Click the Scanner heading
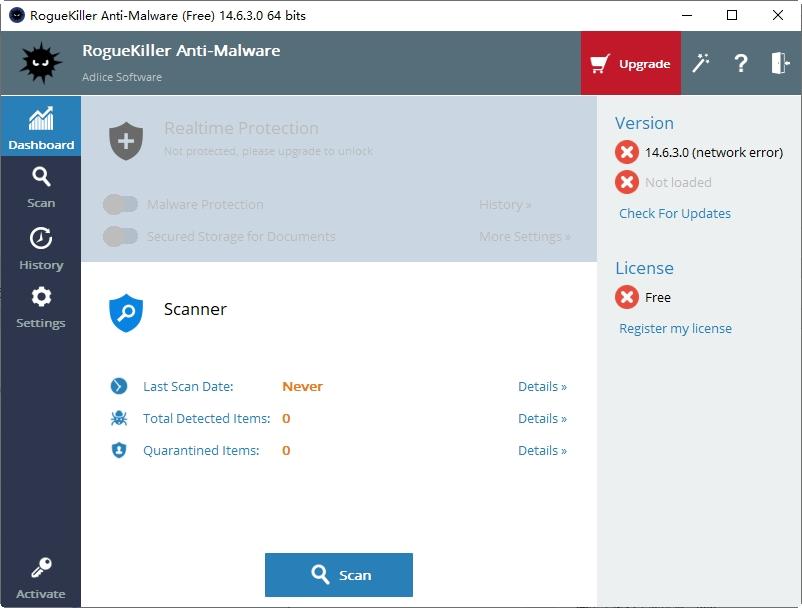This screenshot has width=802, height=608. tap(195, 309)
